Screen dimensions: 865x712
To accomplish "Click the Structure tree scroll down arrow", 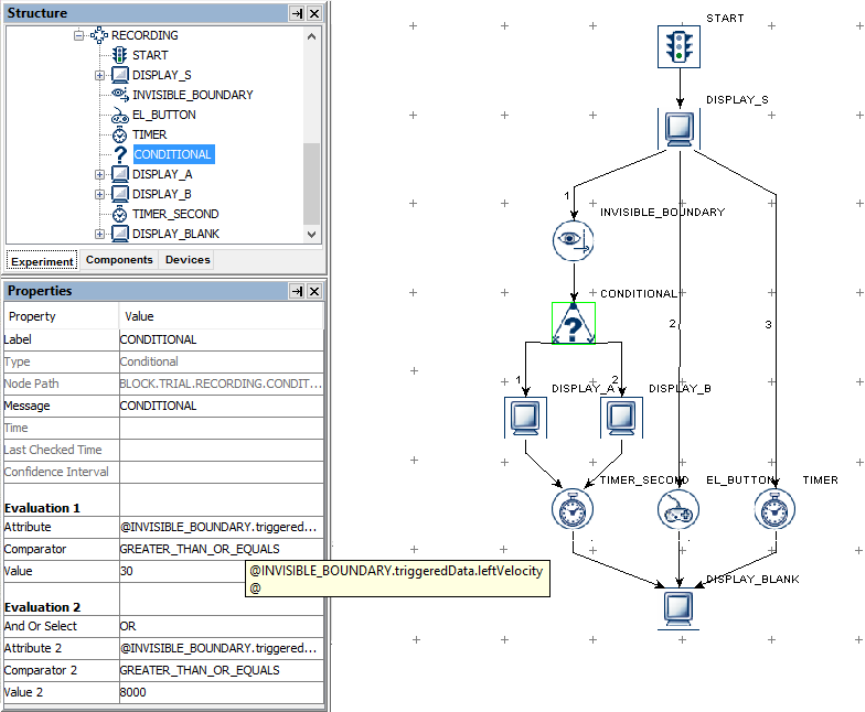I will point(311,234).
